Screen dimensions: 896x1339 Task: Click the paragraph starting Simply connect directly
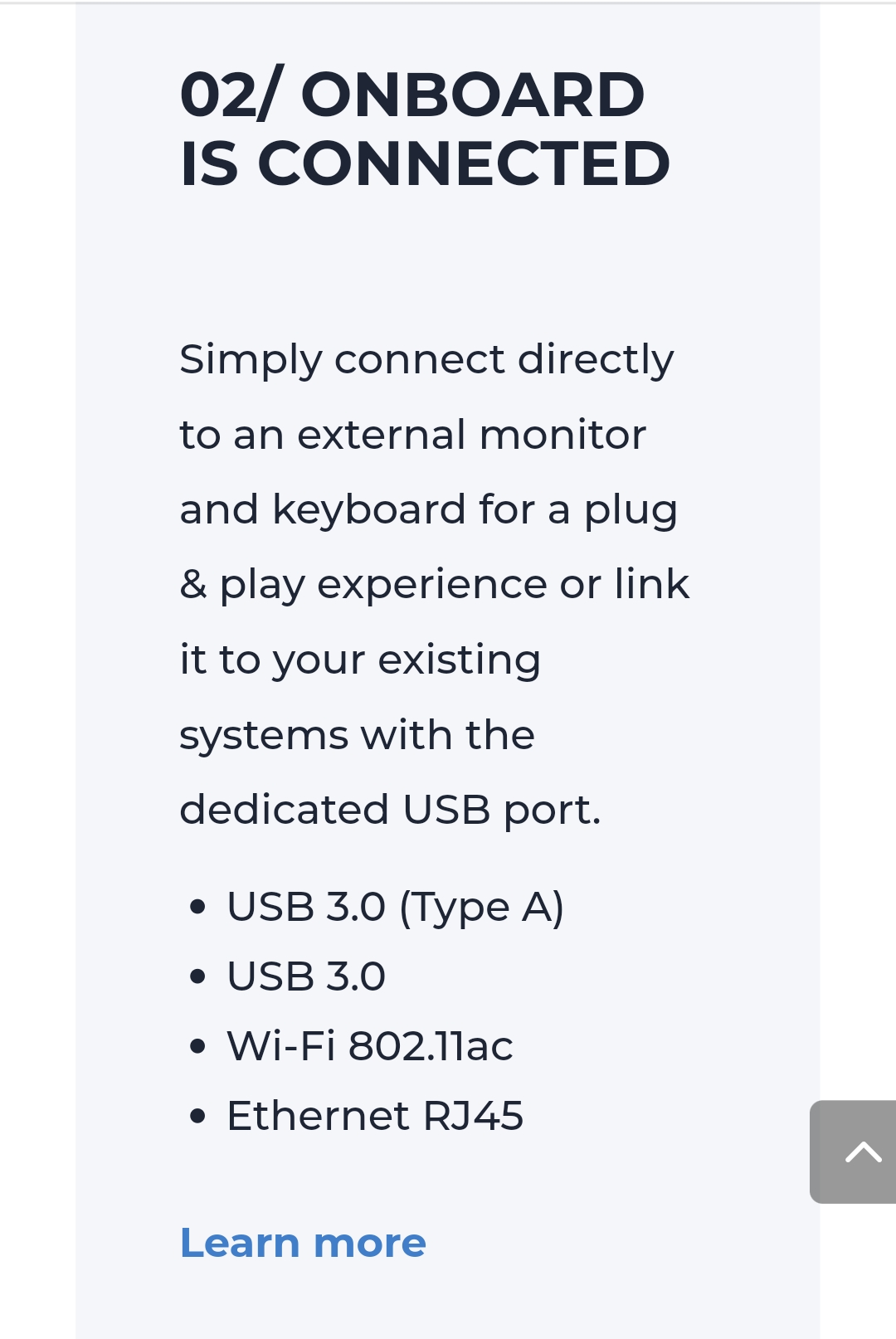(x=435, y=584)
